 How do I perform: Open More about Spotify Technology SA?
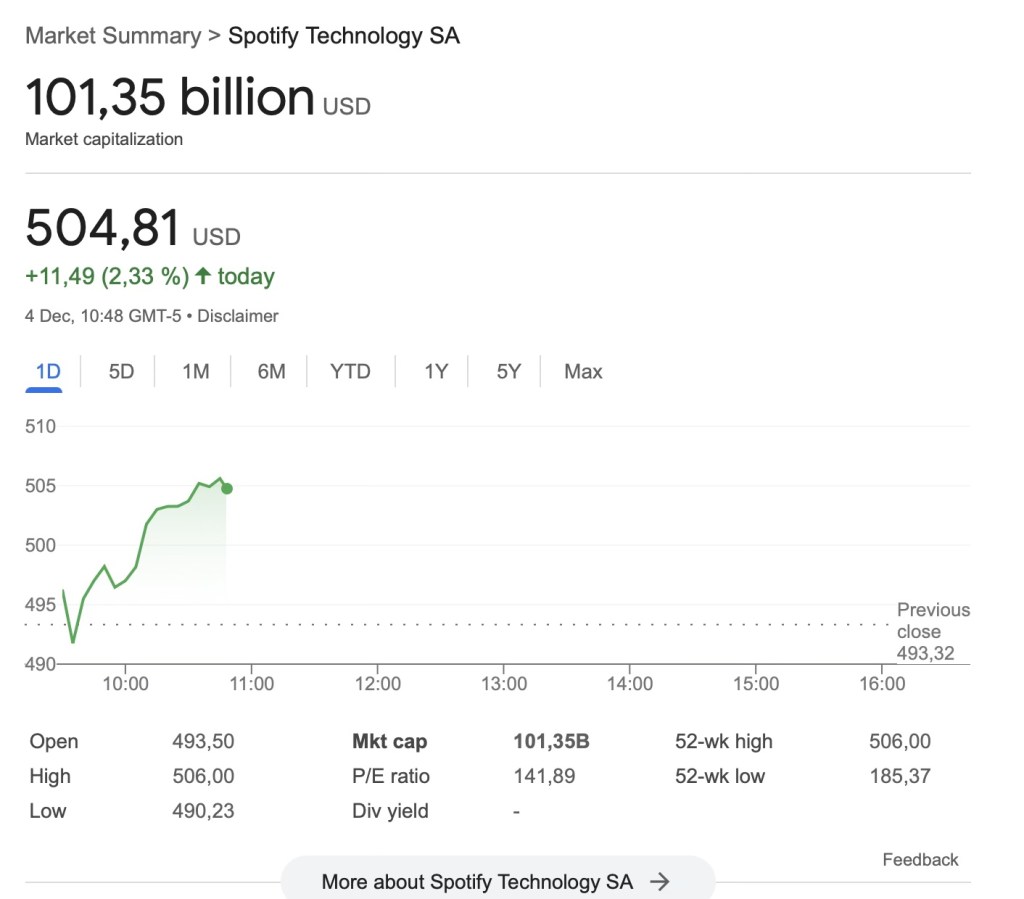point(498,881)
